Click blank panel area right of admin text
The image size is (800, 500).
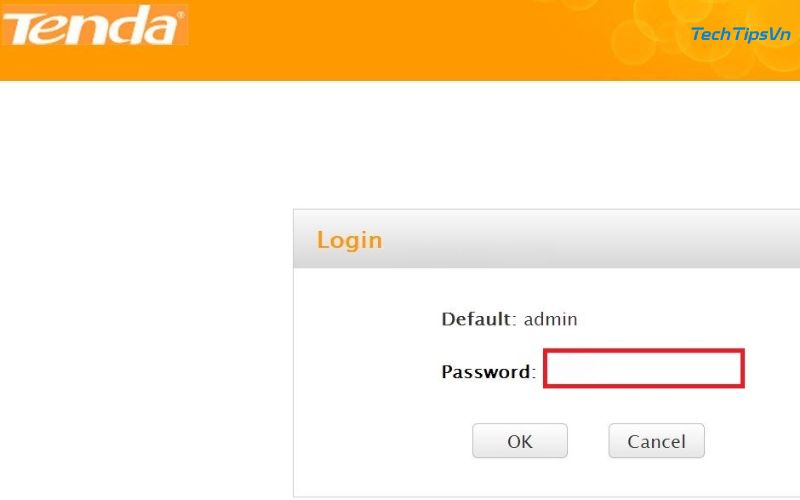click(690, 320)
